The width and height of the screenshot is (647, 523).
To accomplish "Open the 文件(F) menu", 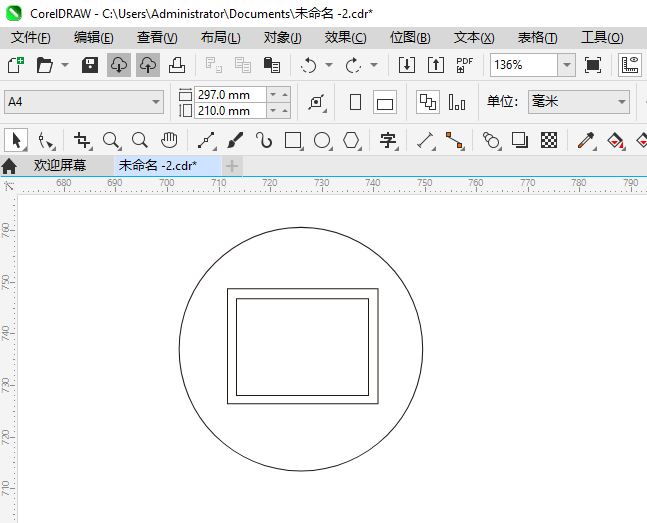I will point(31,38).
